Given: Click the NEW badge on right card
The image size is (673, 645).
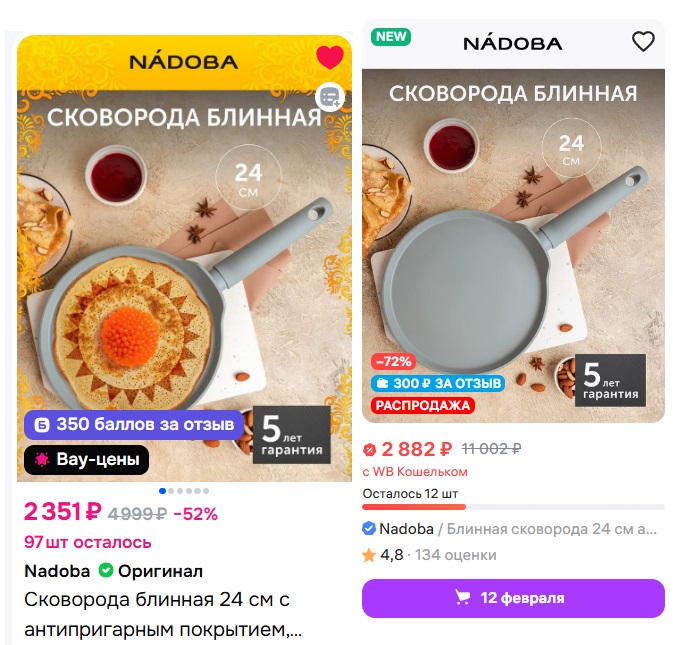Looking at the screenshot, I should [391, 36].
